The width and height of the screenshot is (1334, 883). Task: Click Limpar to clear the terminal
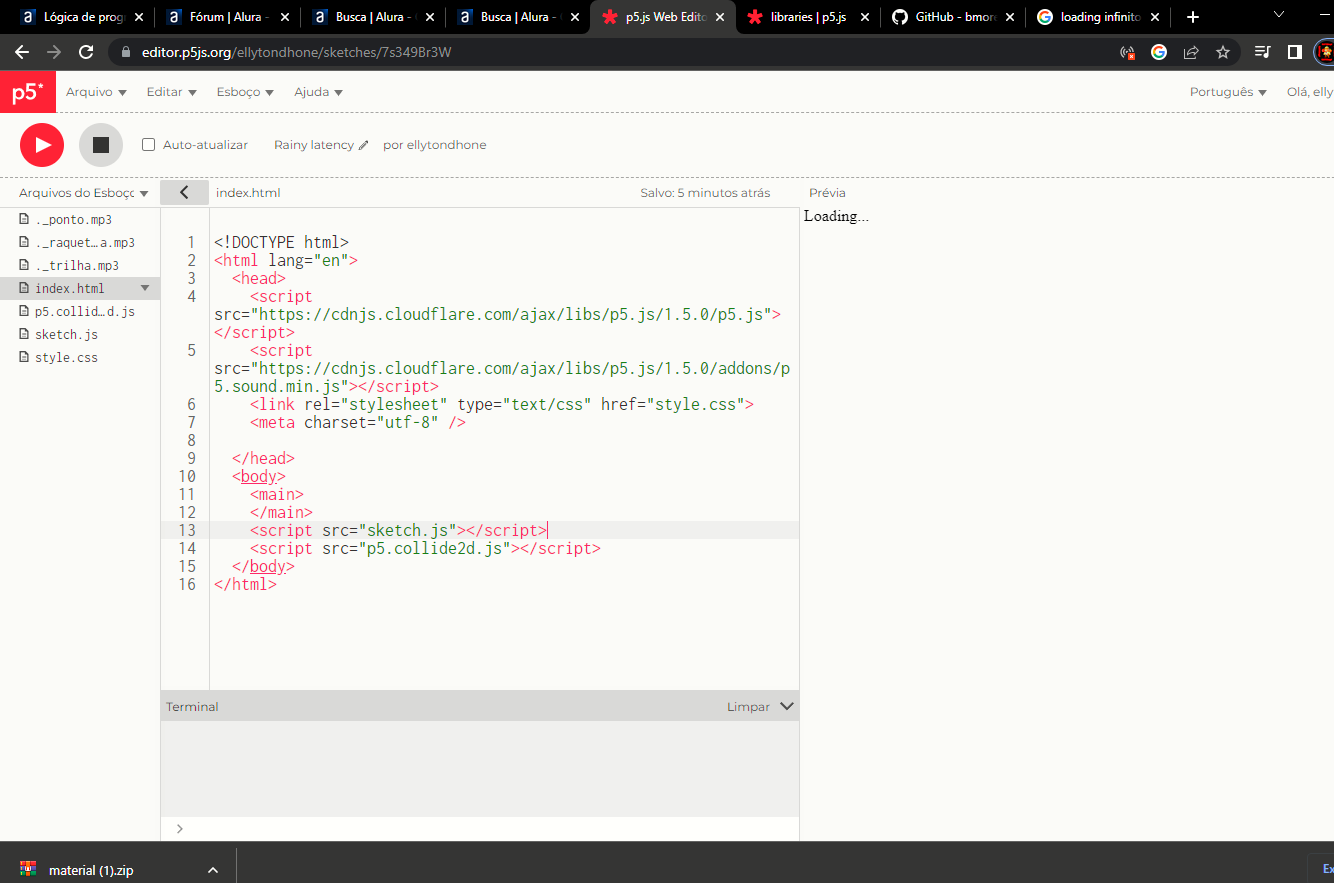coord(748,707)
